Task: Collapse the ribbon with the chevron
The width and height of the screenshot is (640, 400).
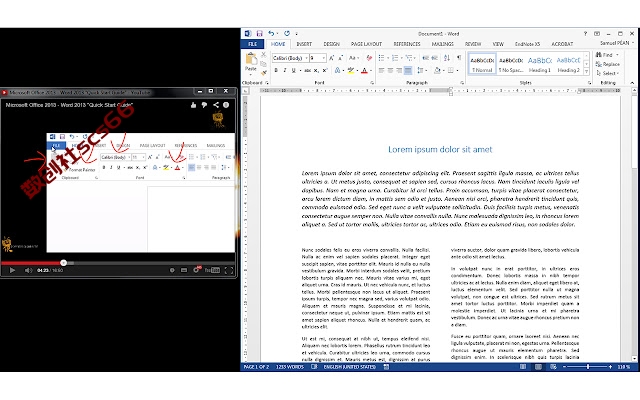Action: (x=632, y=83)
